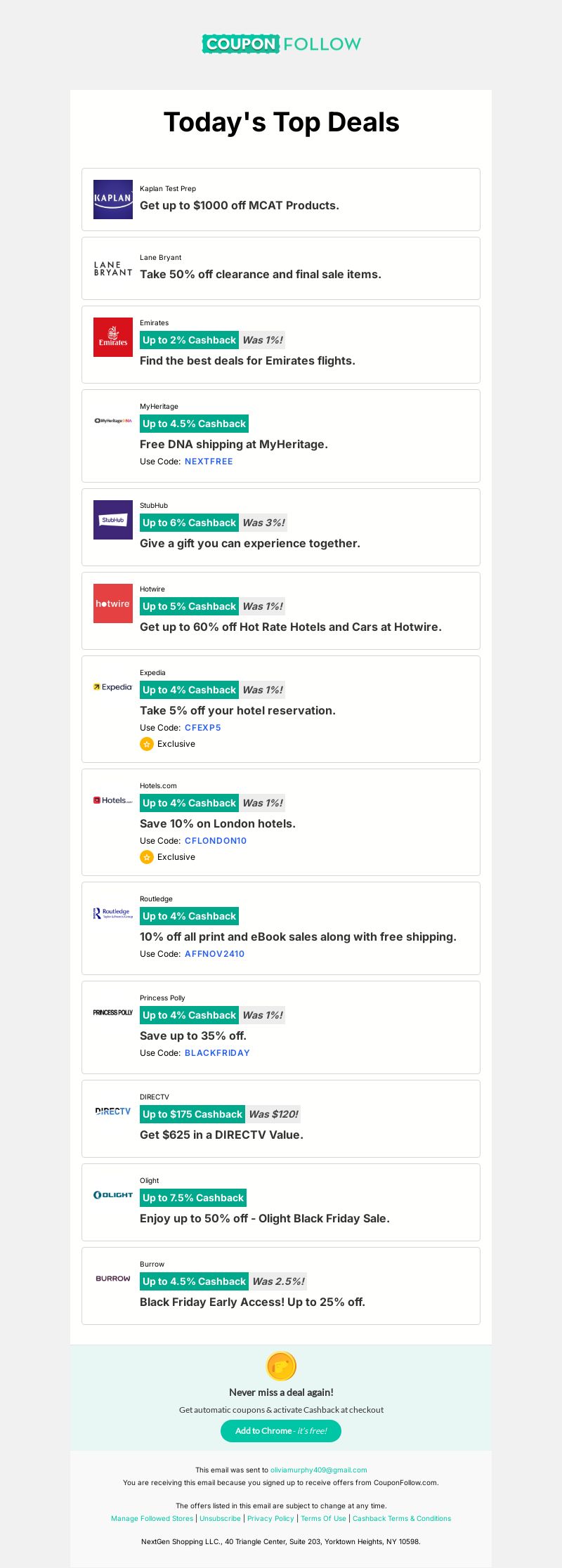
Task: Select the red Emirates logo
Action: pos(113,337)
